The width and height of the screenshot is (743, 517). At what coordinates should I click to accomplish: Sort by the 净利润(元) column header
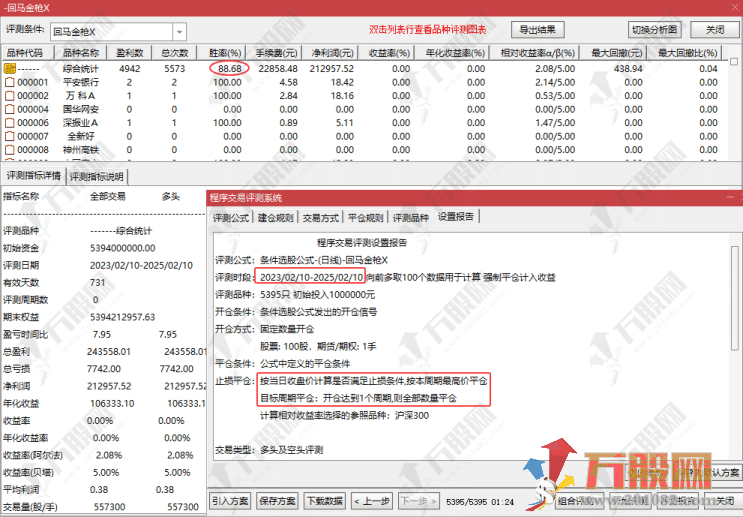click(332, 53)
